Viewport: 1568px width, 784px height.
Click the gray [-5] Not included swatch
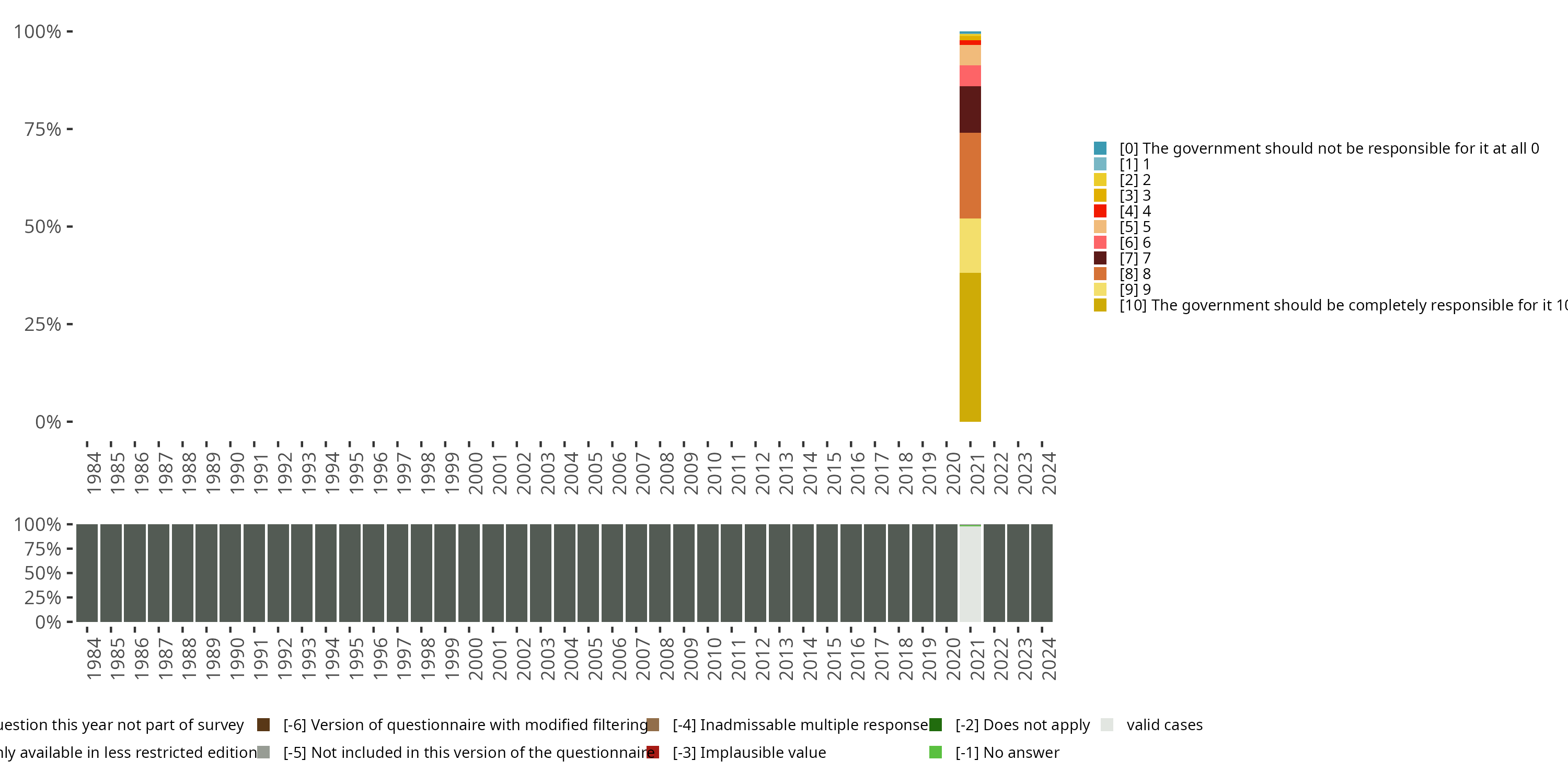pos(263,752)
